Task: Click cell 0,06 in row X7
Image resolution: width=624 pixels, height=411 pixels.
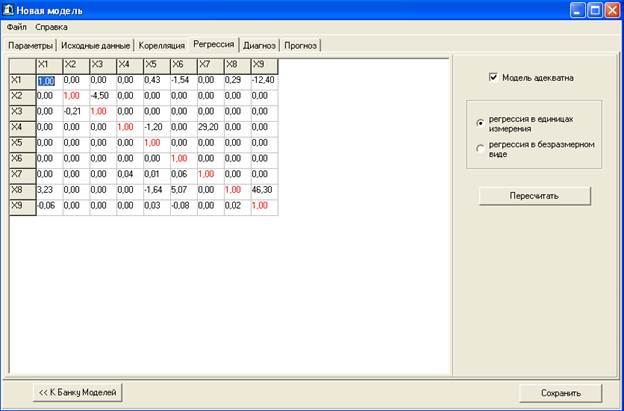Action: 183,176
